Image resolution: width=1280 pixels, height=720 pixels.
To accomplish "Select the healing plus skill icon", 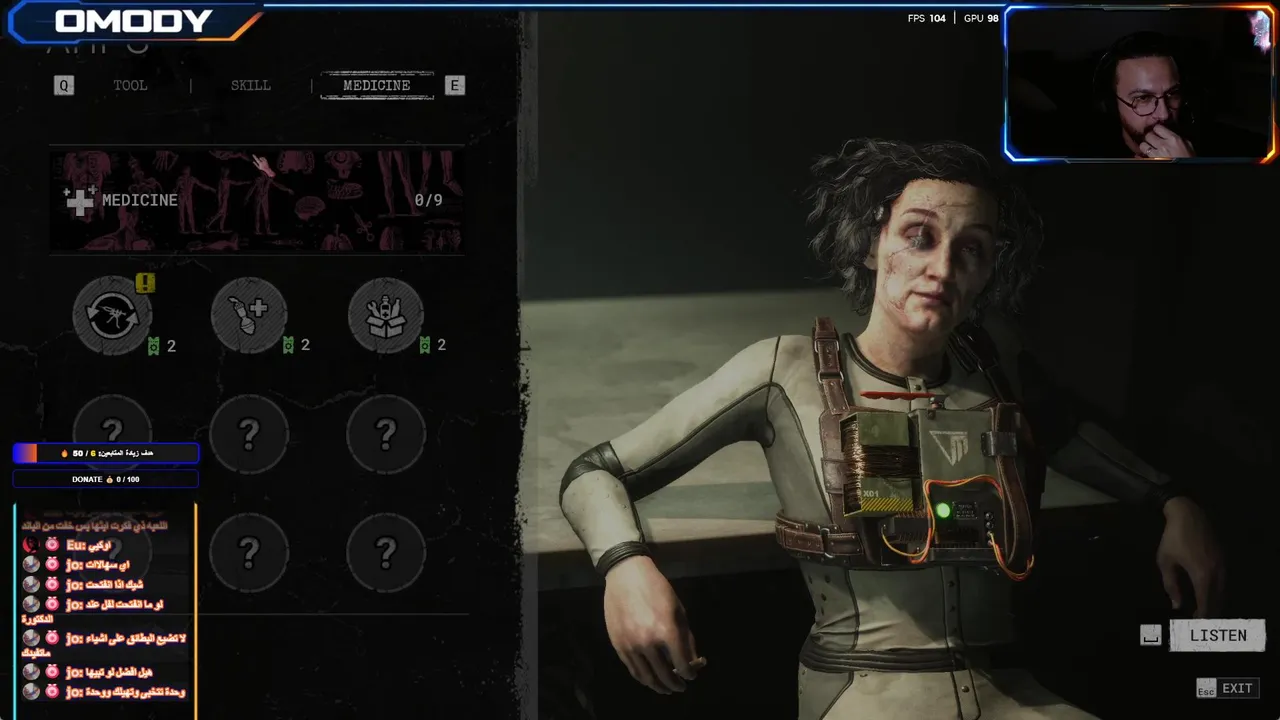I will pos(249,316).
